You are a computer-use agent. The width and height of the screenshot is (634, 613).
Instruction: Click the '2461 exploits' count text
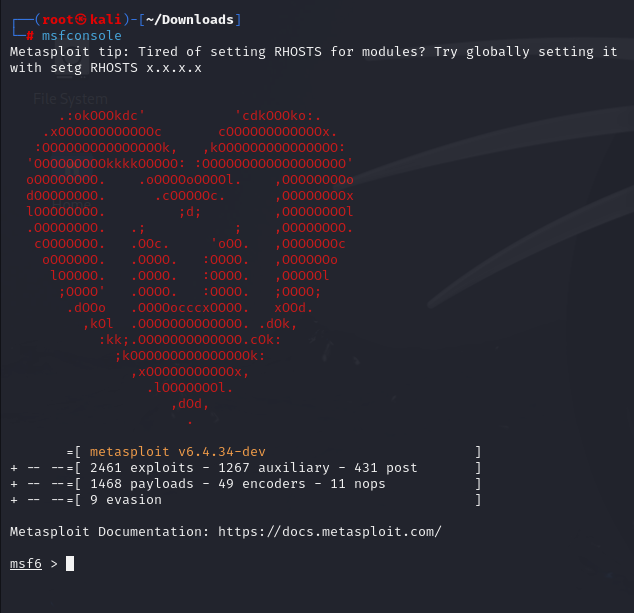142,467
